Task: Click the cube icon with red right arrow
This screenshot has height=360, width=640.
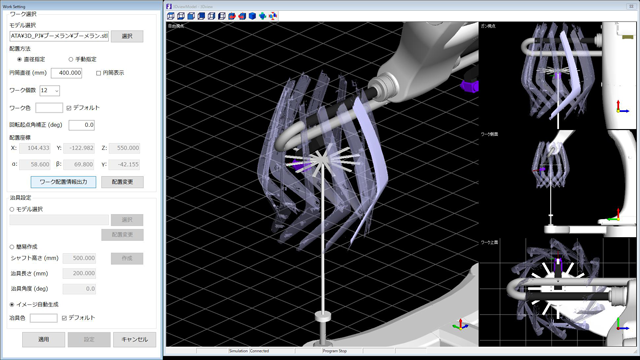Action: (232, 16)
